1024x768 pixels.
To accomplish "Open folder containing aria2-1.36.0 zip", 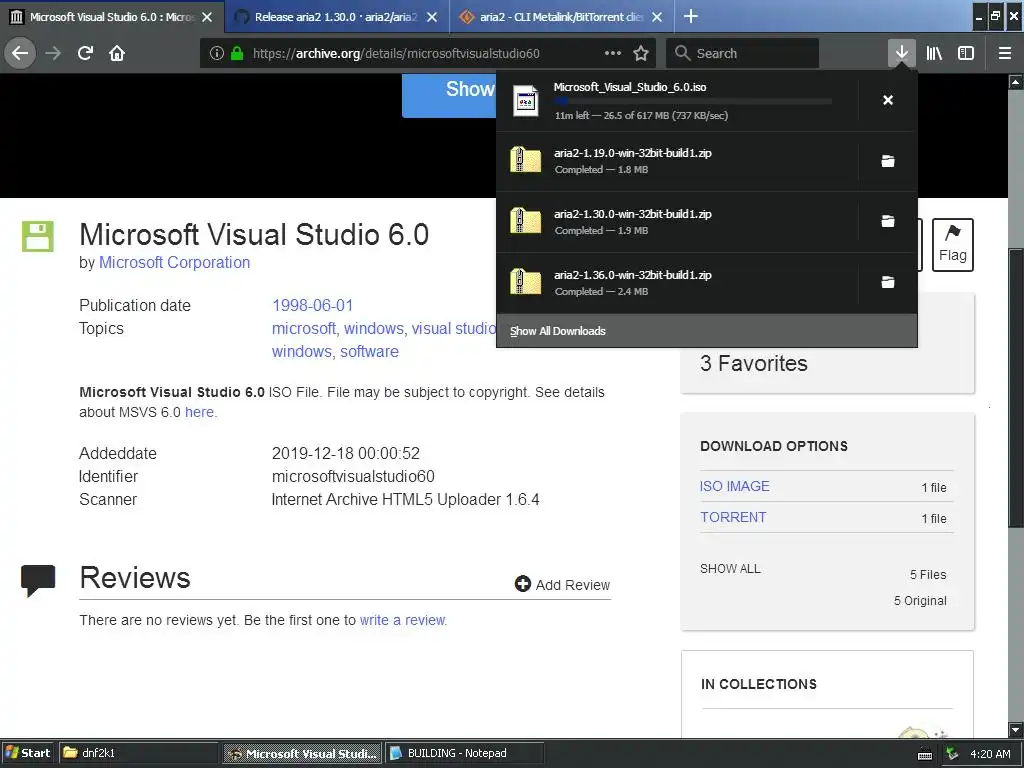I will (888, 282).
